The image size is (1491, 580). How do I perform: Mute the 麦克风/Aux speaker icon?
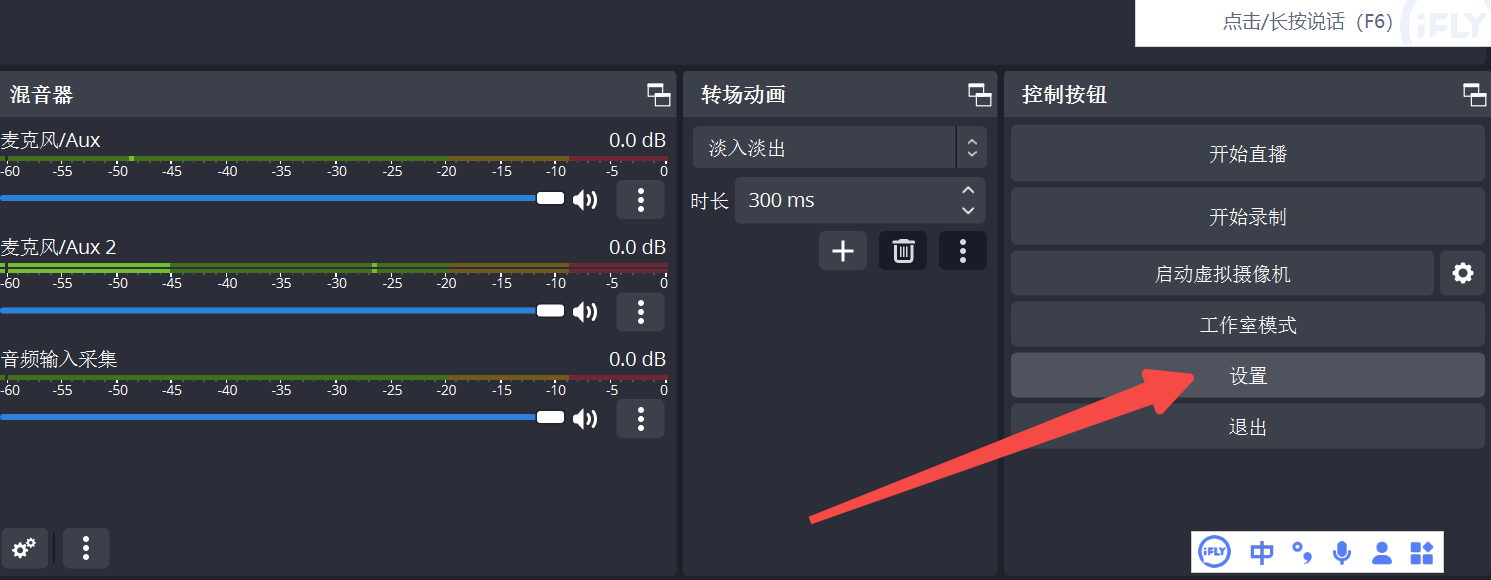[585, 200]
